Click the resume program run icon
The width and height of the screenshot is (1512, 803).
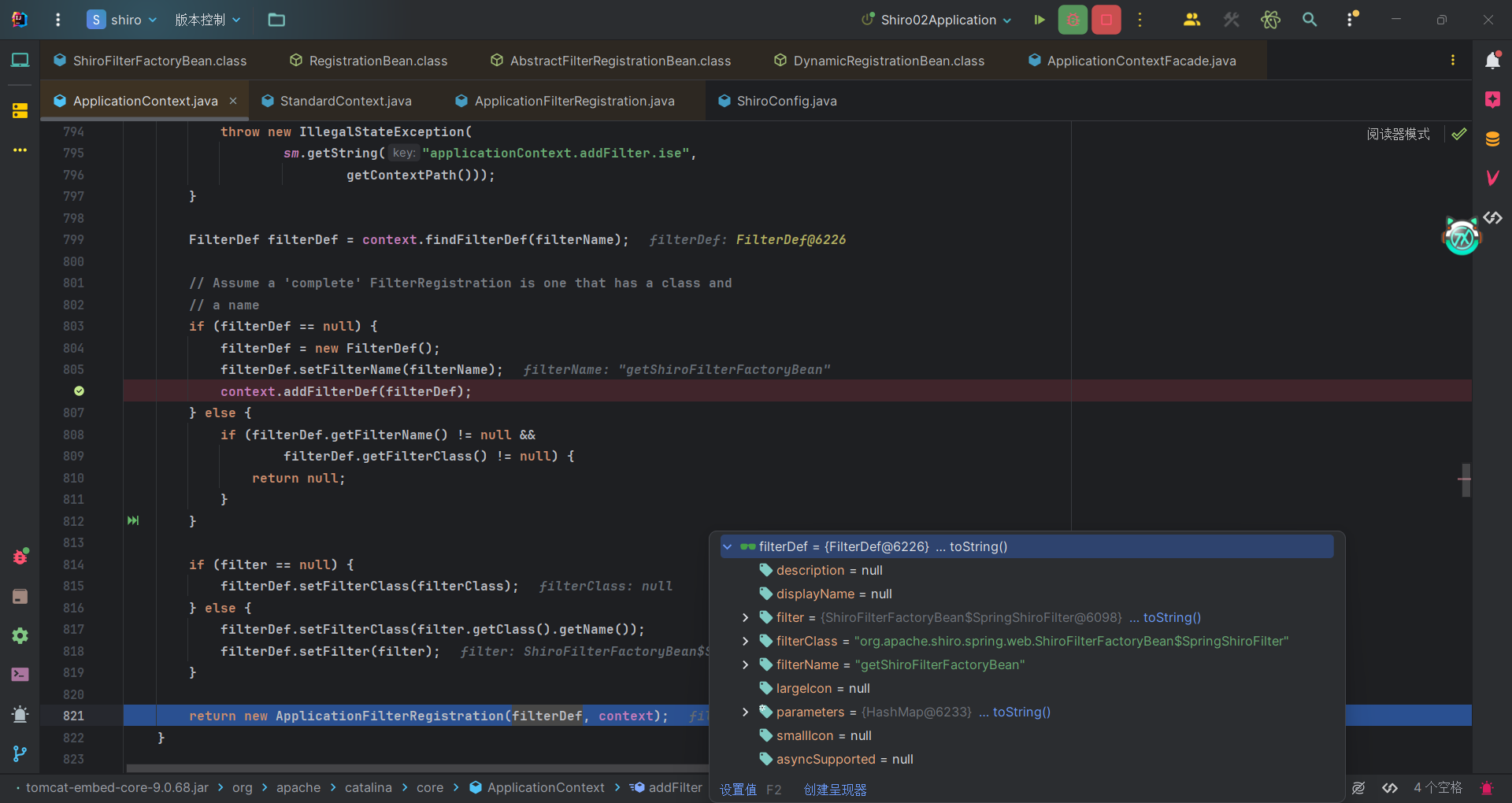click(1039, 20)
